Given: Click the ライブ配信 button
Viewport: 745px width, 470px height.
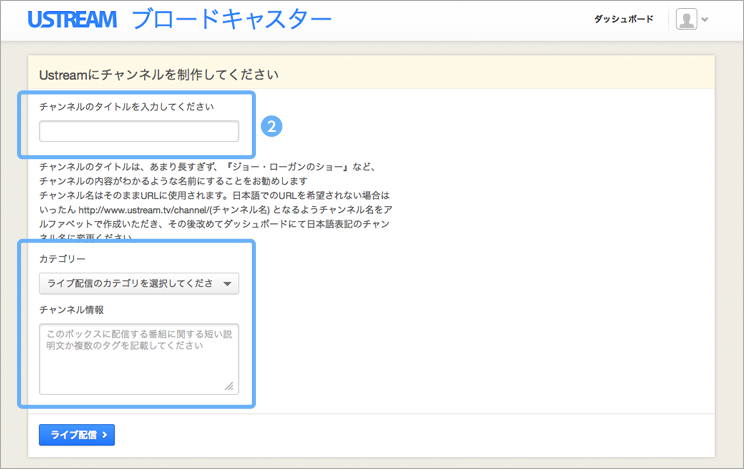Looking at the screenshot, I should 77,435.
